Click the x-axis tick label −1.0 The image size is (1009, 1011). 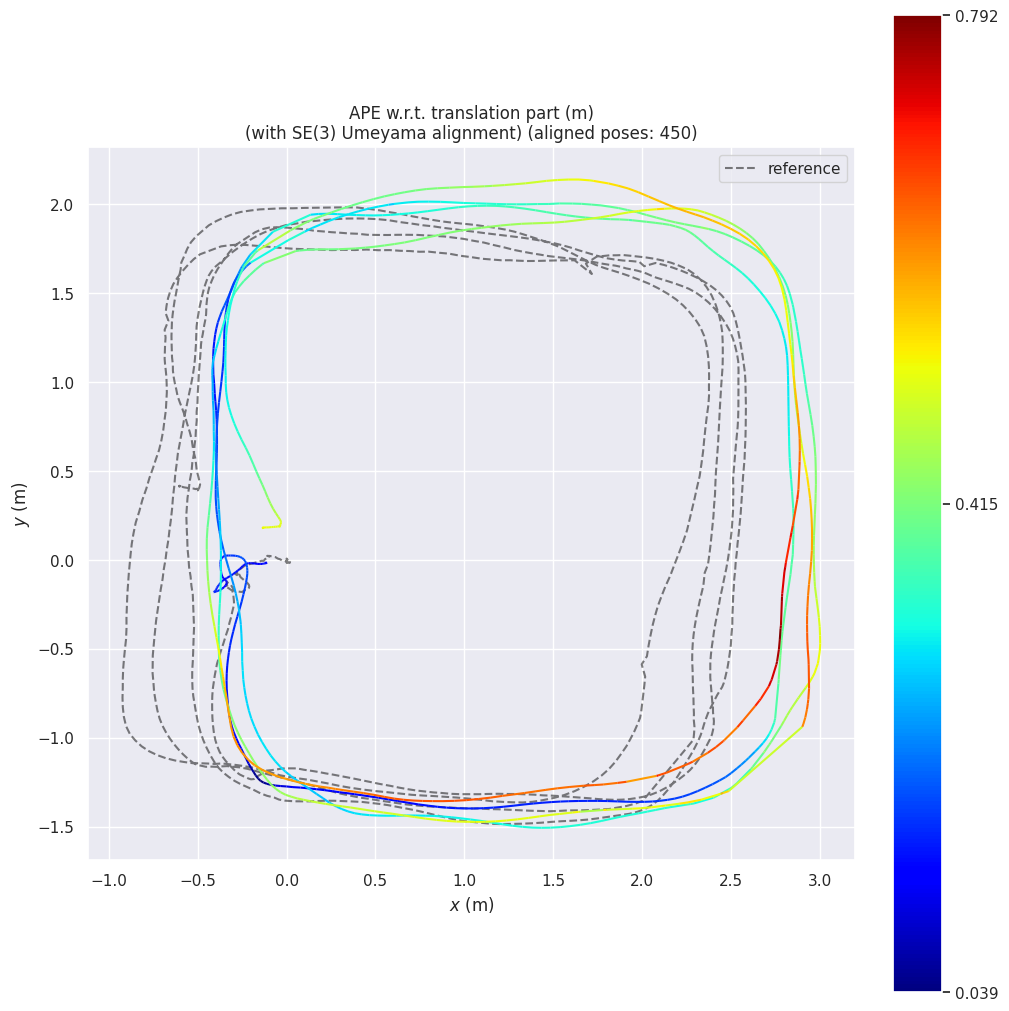pyautogui.click(x=108, y=880)
